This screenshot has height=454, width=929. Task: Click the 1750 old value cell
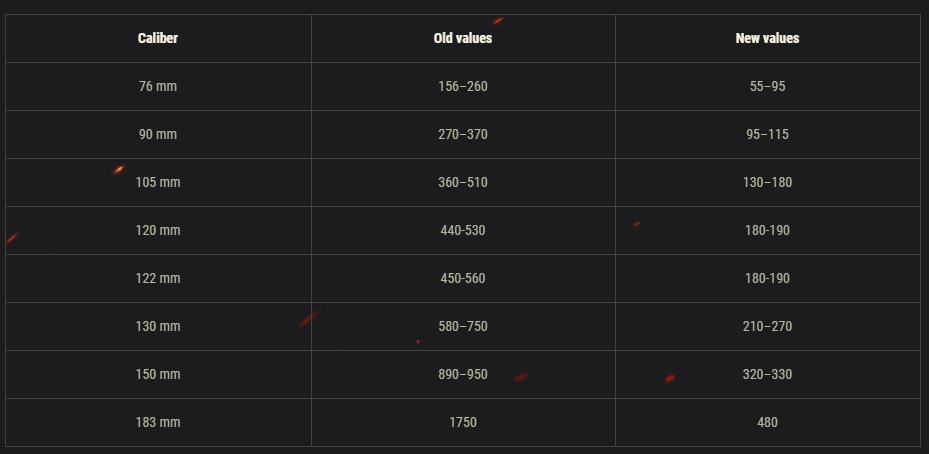pyautogui.click(x=463, y=422)
